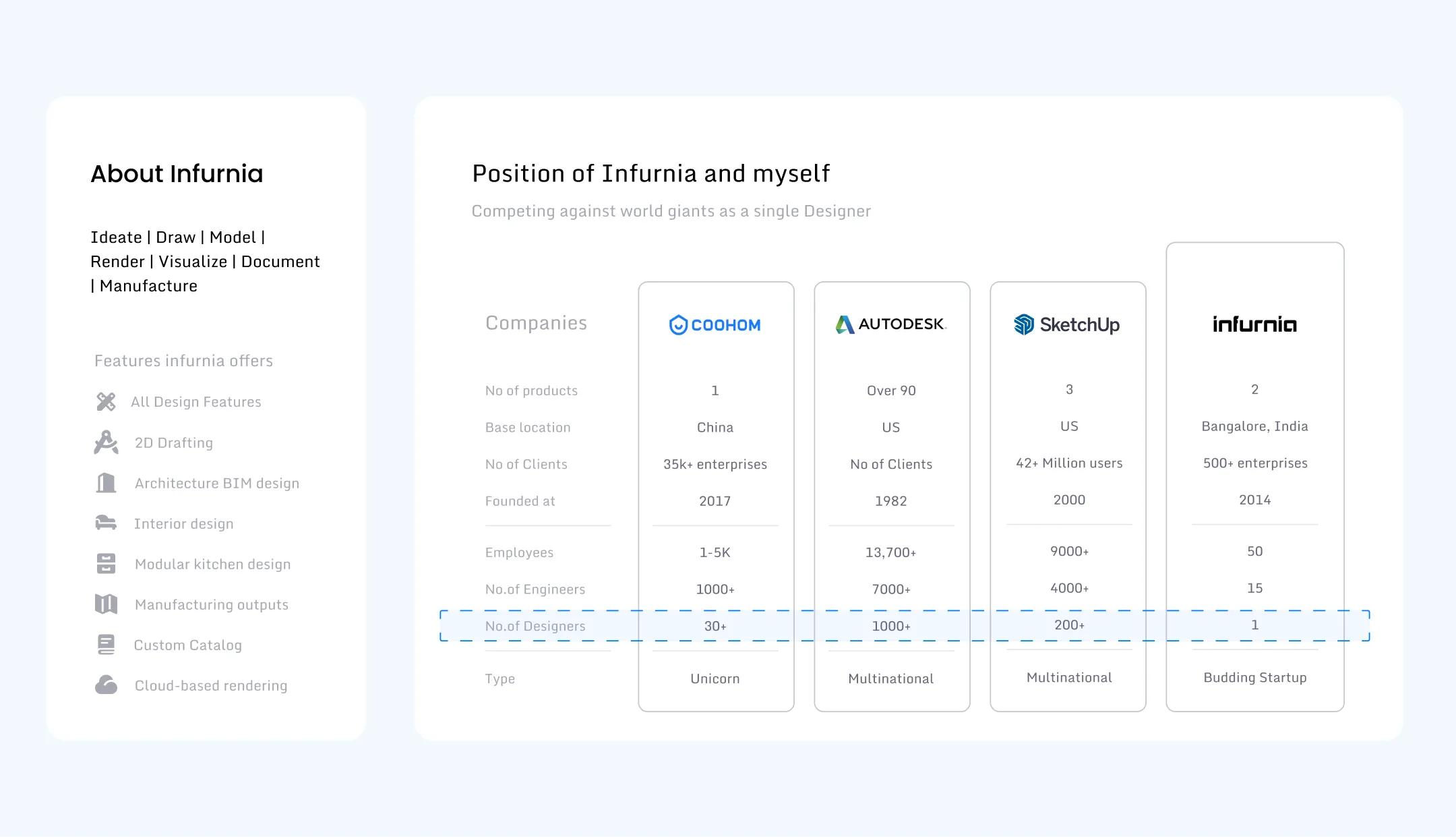
Task: Click the Cloud-based rendering cloud icon
Action: coord(106,685)
